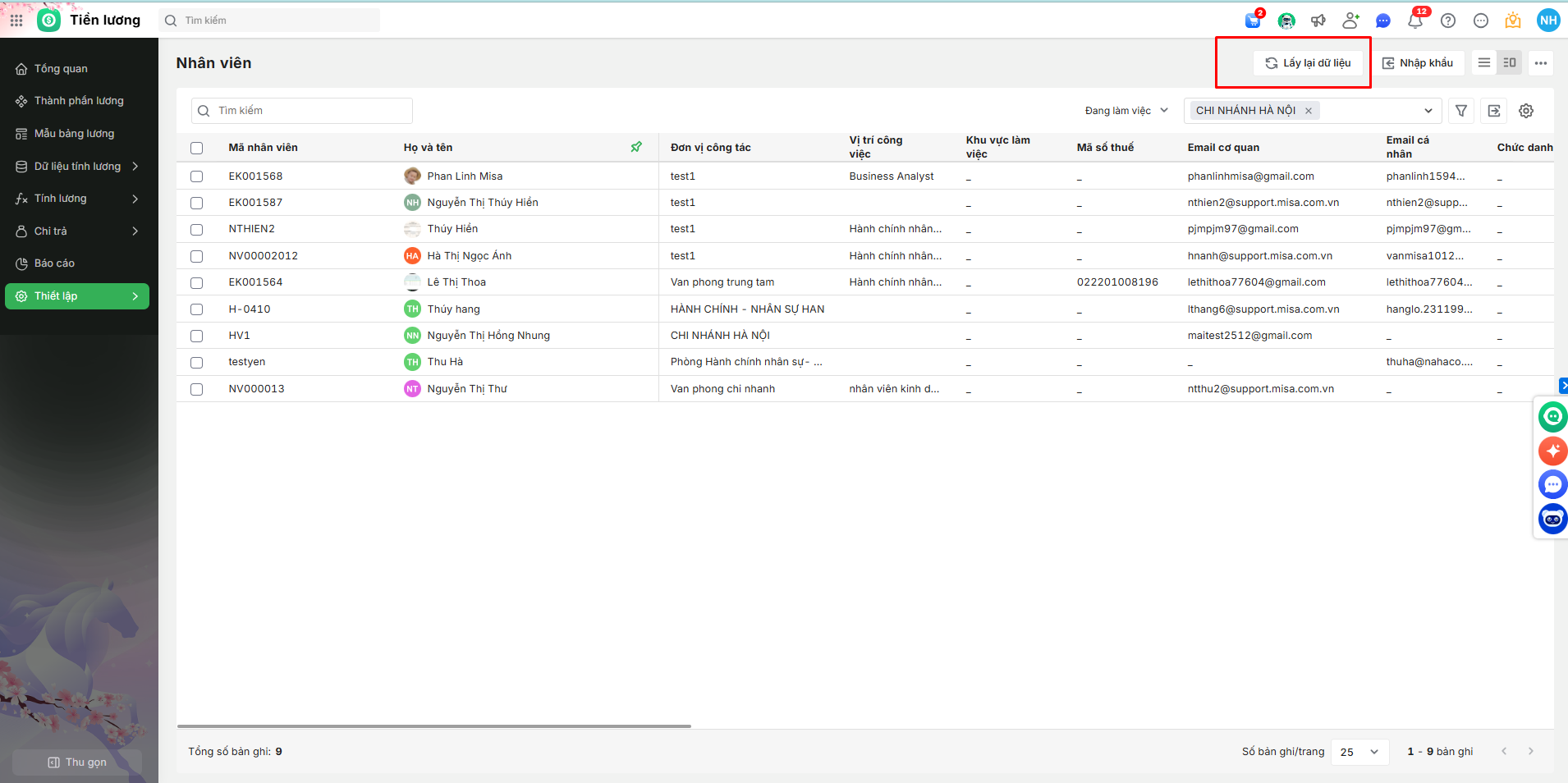Open the app grid launcher icon
Viewport: 1568px width, 783px height.
tap(16, 20)
